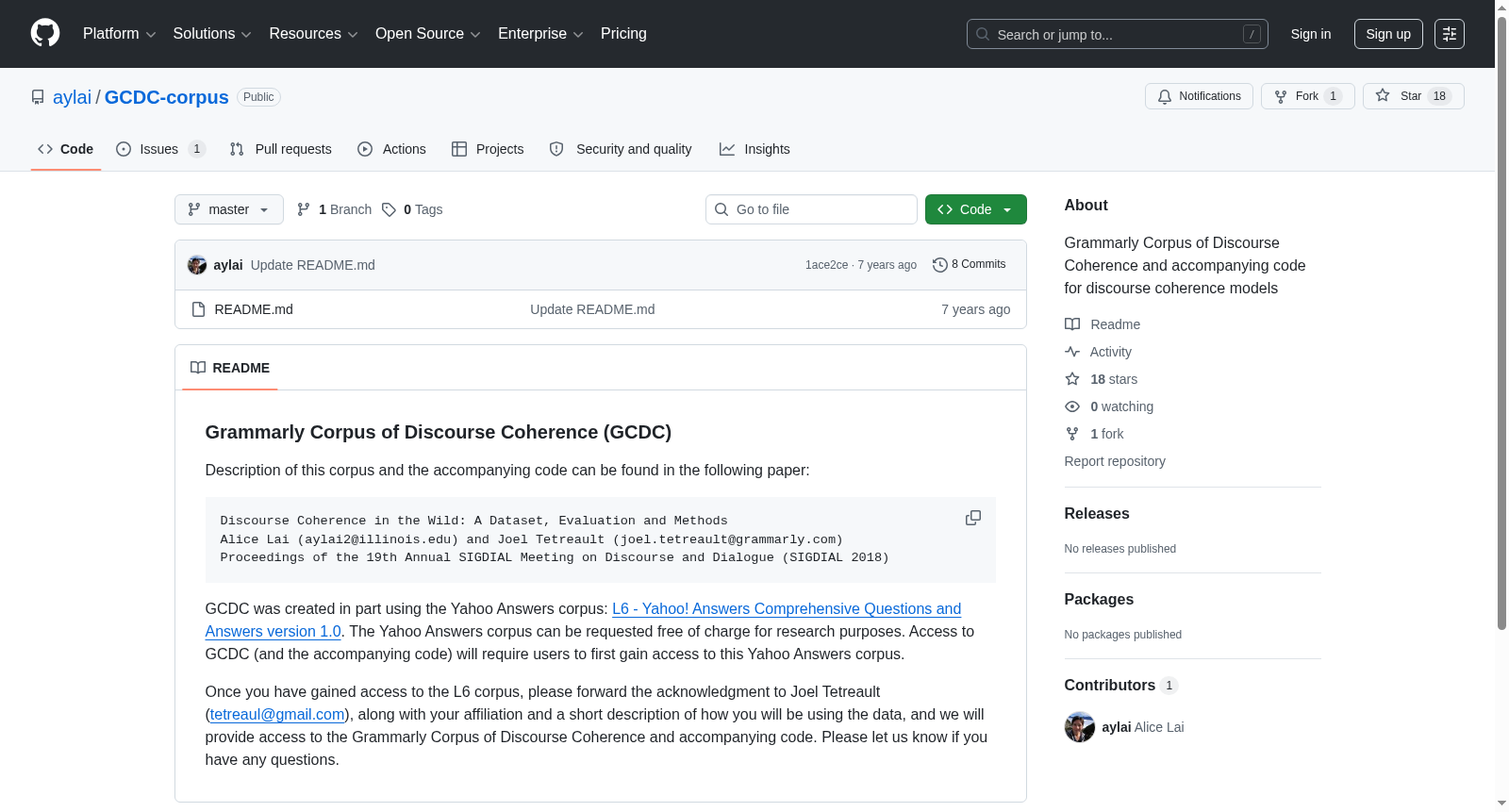Expand the green Code clone dropdown
The height and width of the screenshot is (812, 1509).
[975, 209]
